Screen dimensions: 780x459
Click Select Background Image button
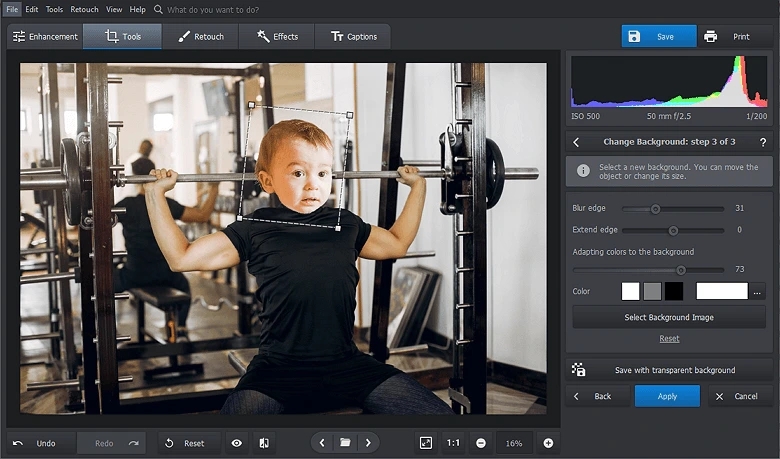668,317
